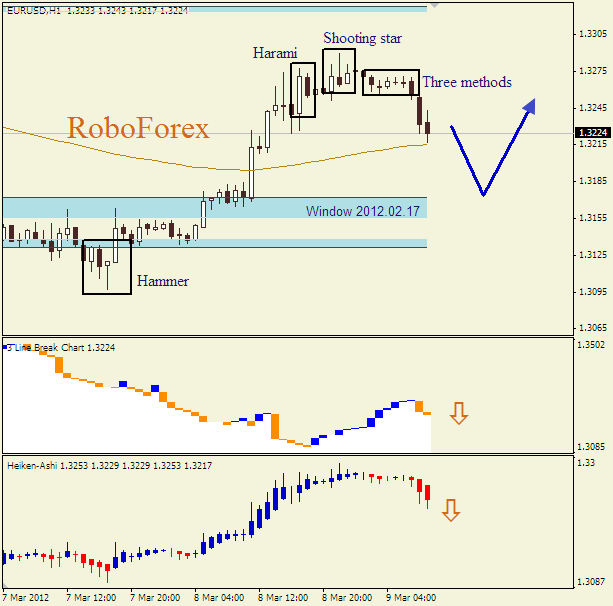Click the 7 Mar 2012 date axis label
This screenshot has height=606, width=613.
coord(25,598)
